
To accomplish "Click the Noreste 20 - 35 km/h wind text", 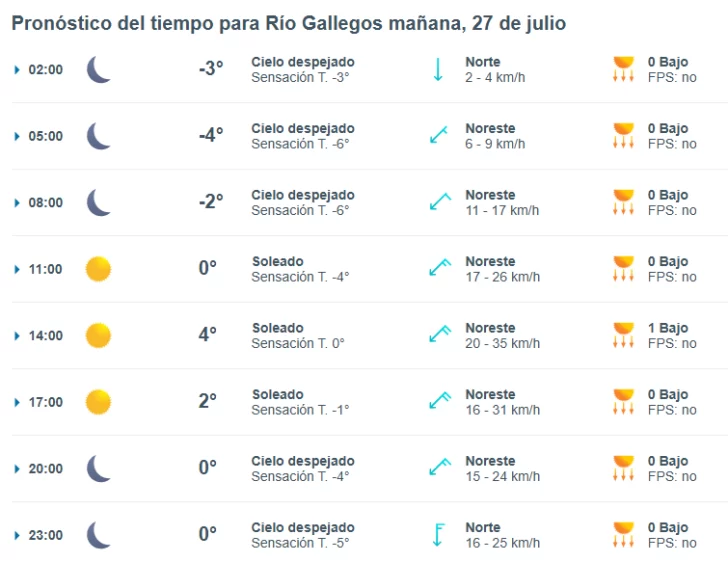I will (x=502, y=335).
